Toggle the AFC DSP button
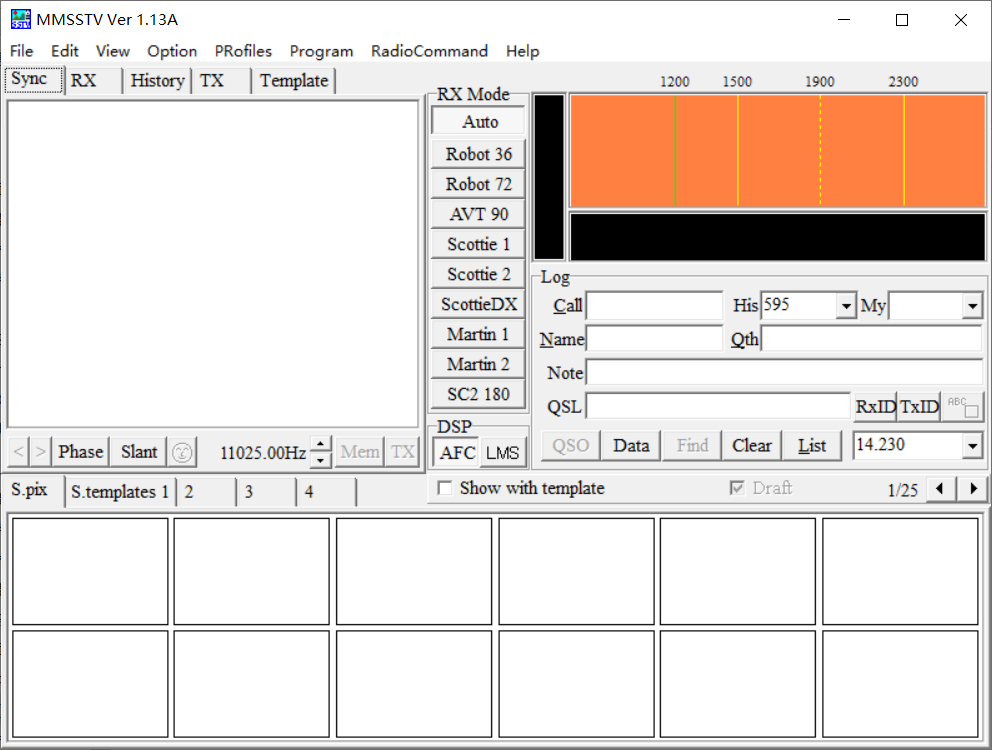Viewport: 992px width, 750px height. [x=457, y=453]
